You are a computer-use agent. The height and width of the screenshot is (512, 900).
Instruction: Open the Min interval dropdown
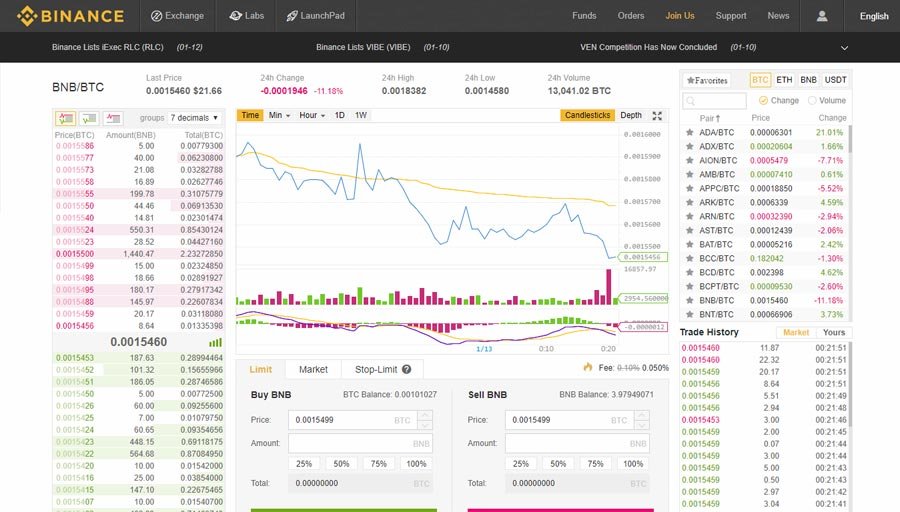(279, 115)
